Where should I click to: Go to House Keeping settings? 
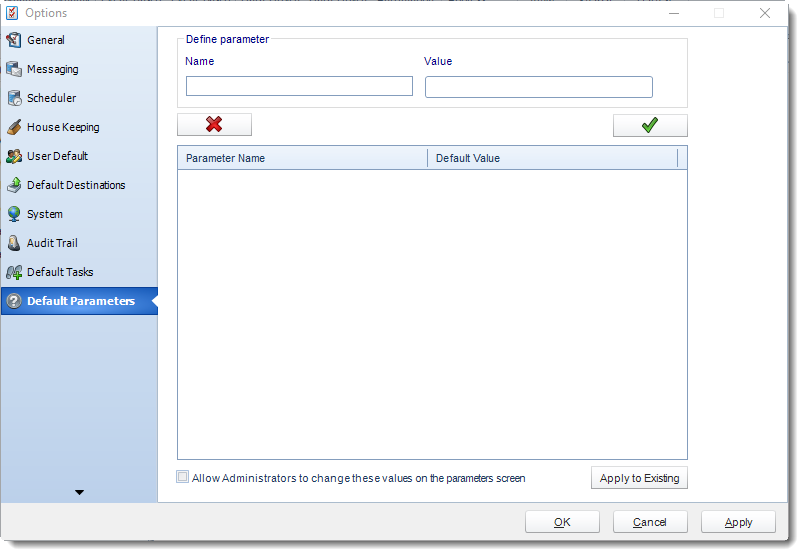click(79, 127)
